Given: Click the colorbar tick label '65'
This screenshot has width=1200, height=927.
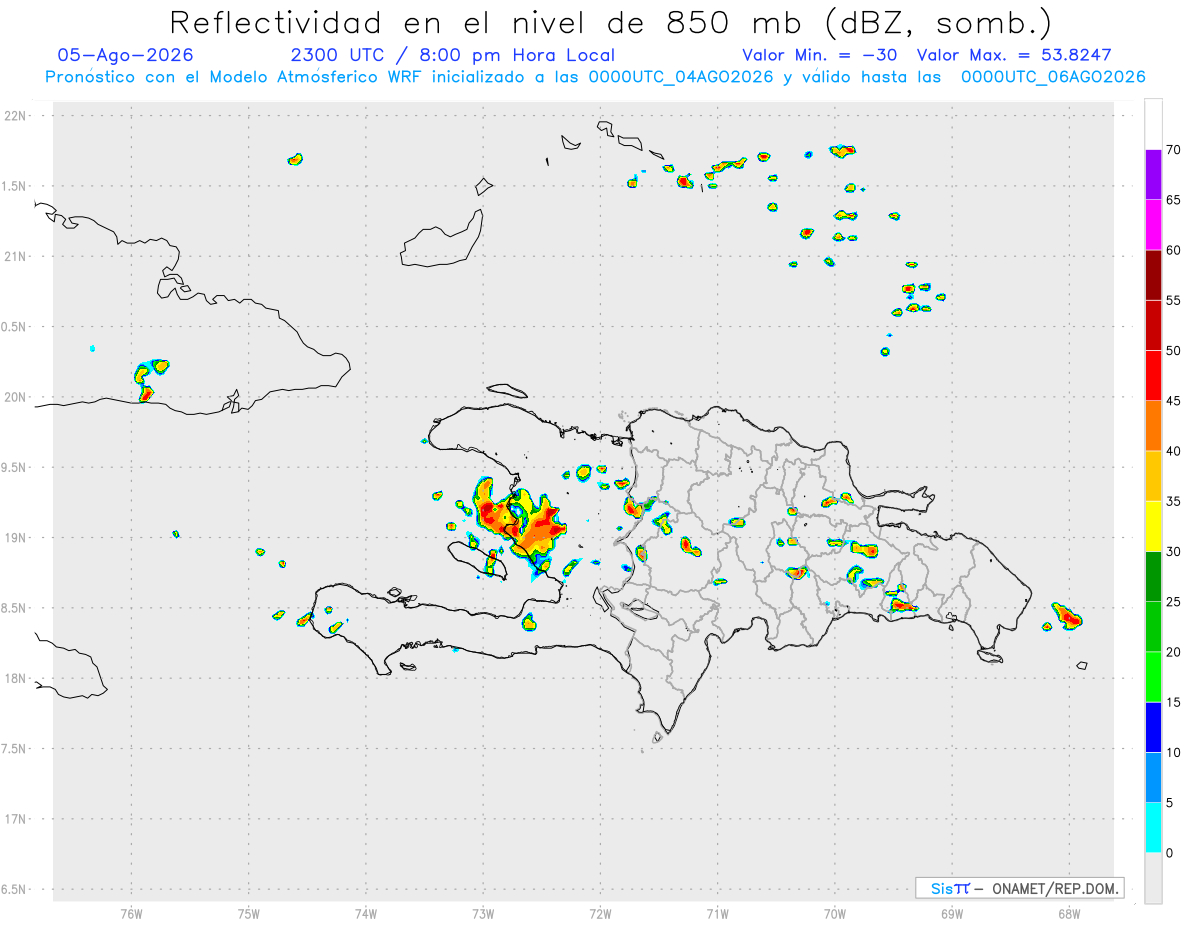Looking at the screenshot, I should tap(1173, 200).
